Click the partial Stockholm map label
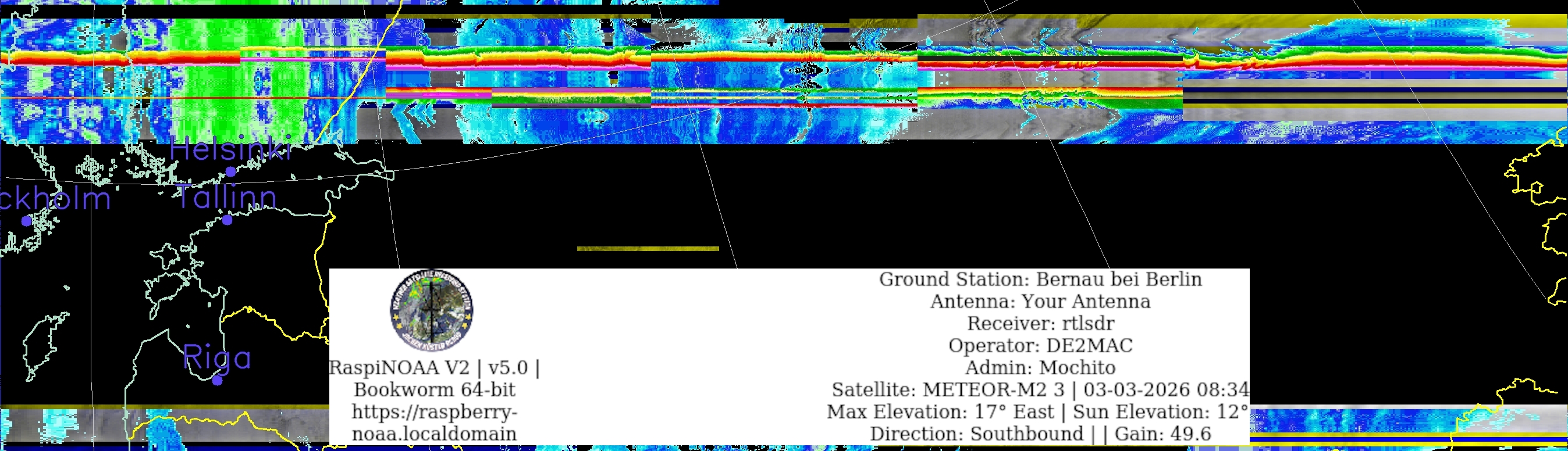 click(55, 199)
